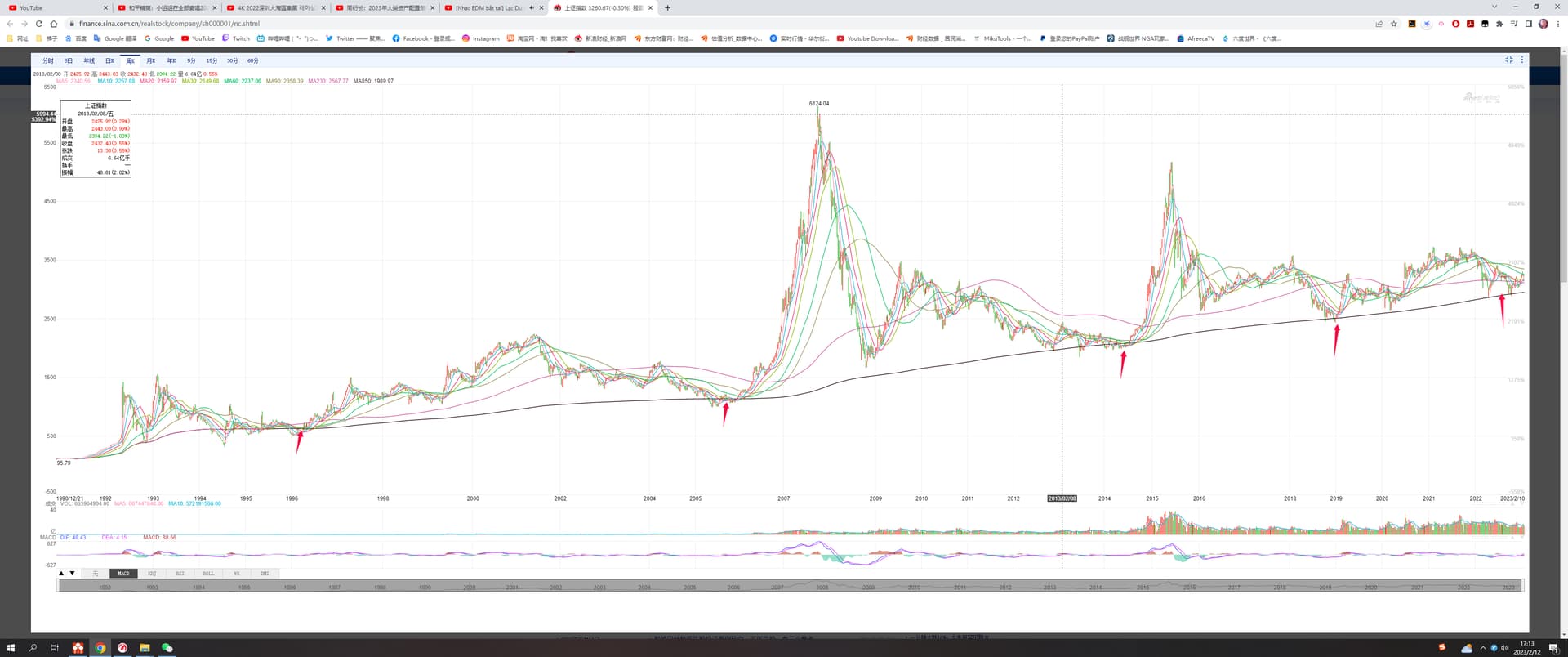The width and height of the screenshot is (1568, 657).
Task: Open Task View on the taskbar
Action: (55, 648)
